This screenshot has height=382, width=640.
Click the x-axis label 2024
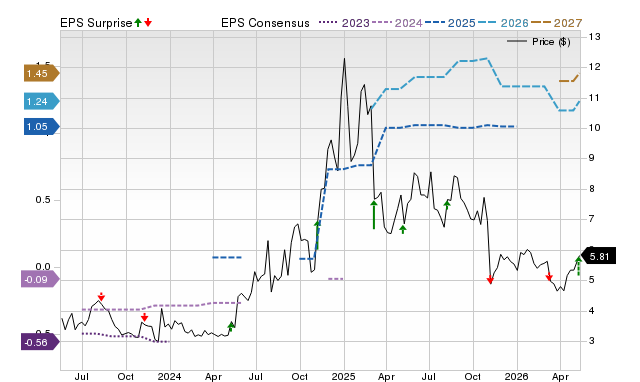[x=169, y=376]
